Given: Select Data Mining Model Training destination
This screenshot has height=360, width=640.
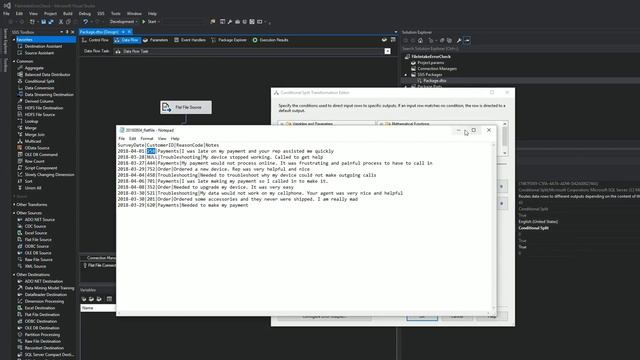Looking at the screenshot, I should pos(49,288).
